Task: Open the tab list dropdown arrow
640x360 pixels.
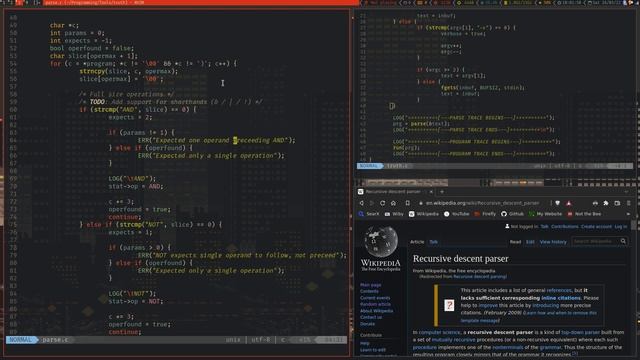Action: click(627, 191)
